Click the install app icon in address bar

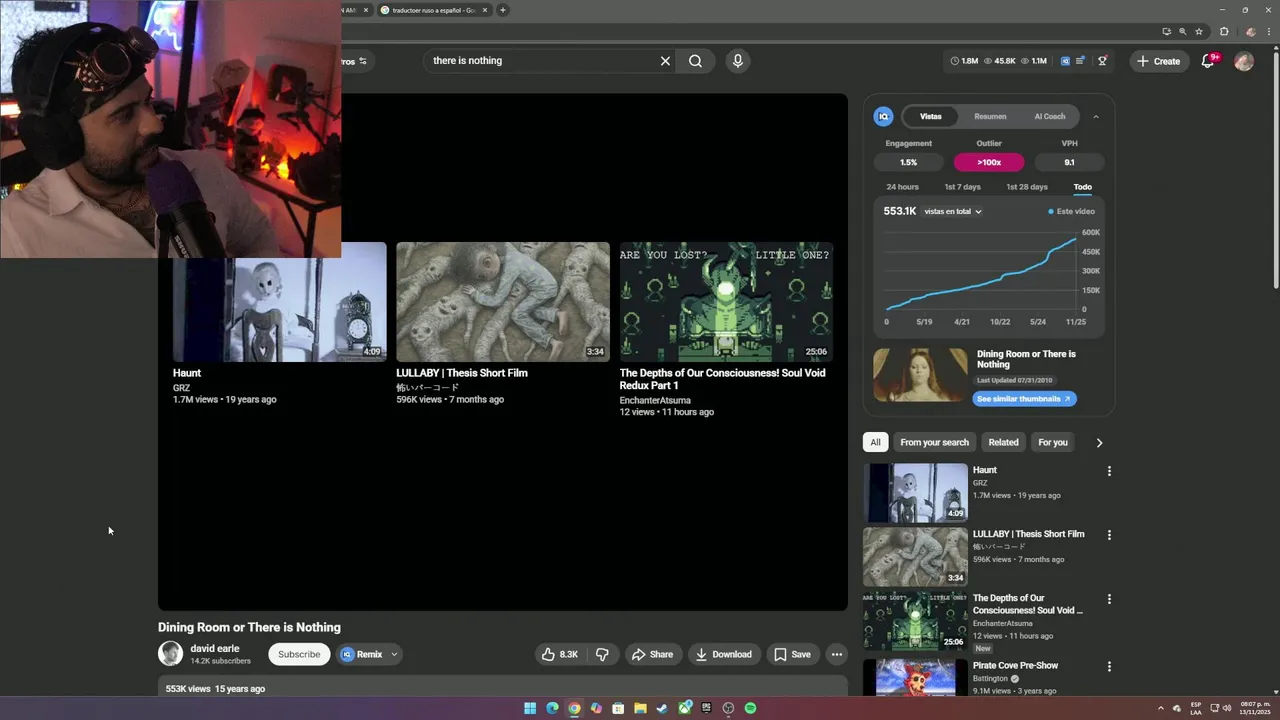[1166, 31]
